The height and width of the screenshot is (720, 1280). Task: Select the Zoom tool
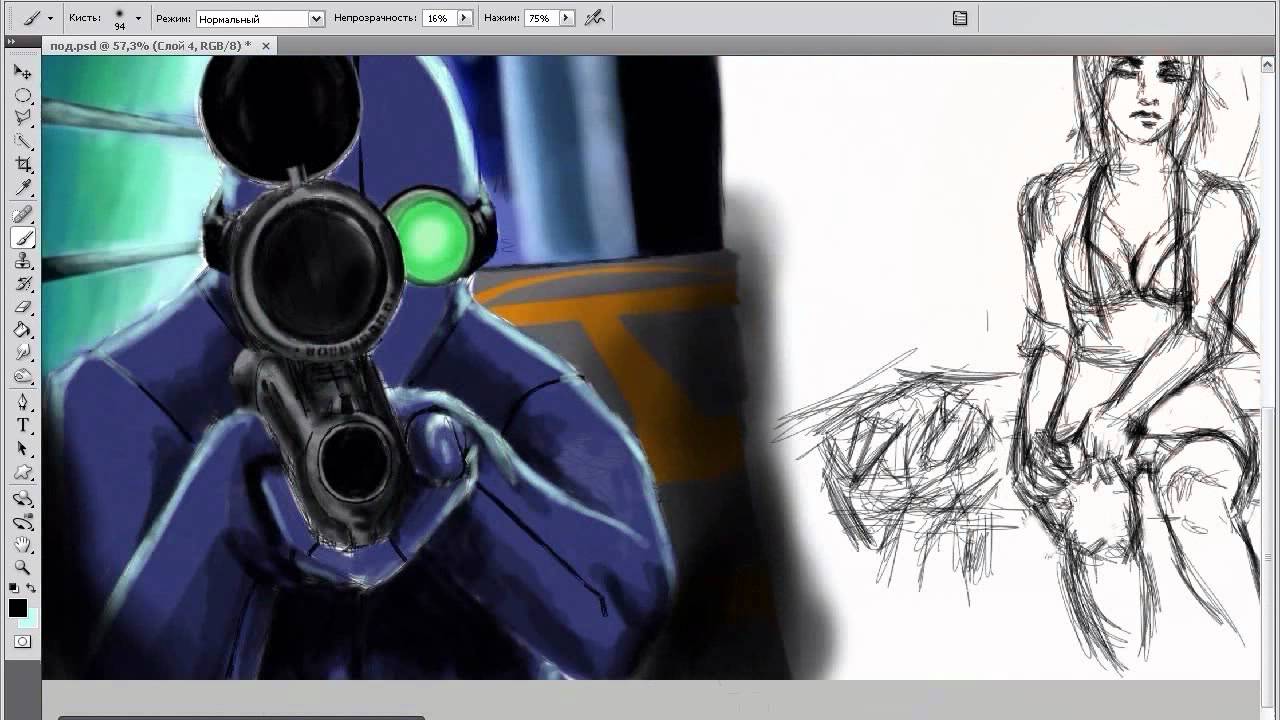tap(23, 568)
